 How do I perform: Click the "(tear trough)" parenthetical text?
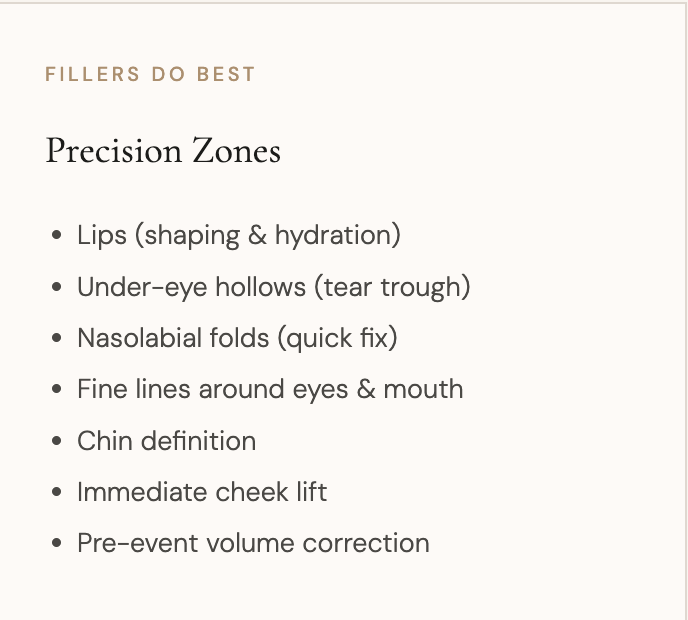click(x=392, y=288)
